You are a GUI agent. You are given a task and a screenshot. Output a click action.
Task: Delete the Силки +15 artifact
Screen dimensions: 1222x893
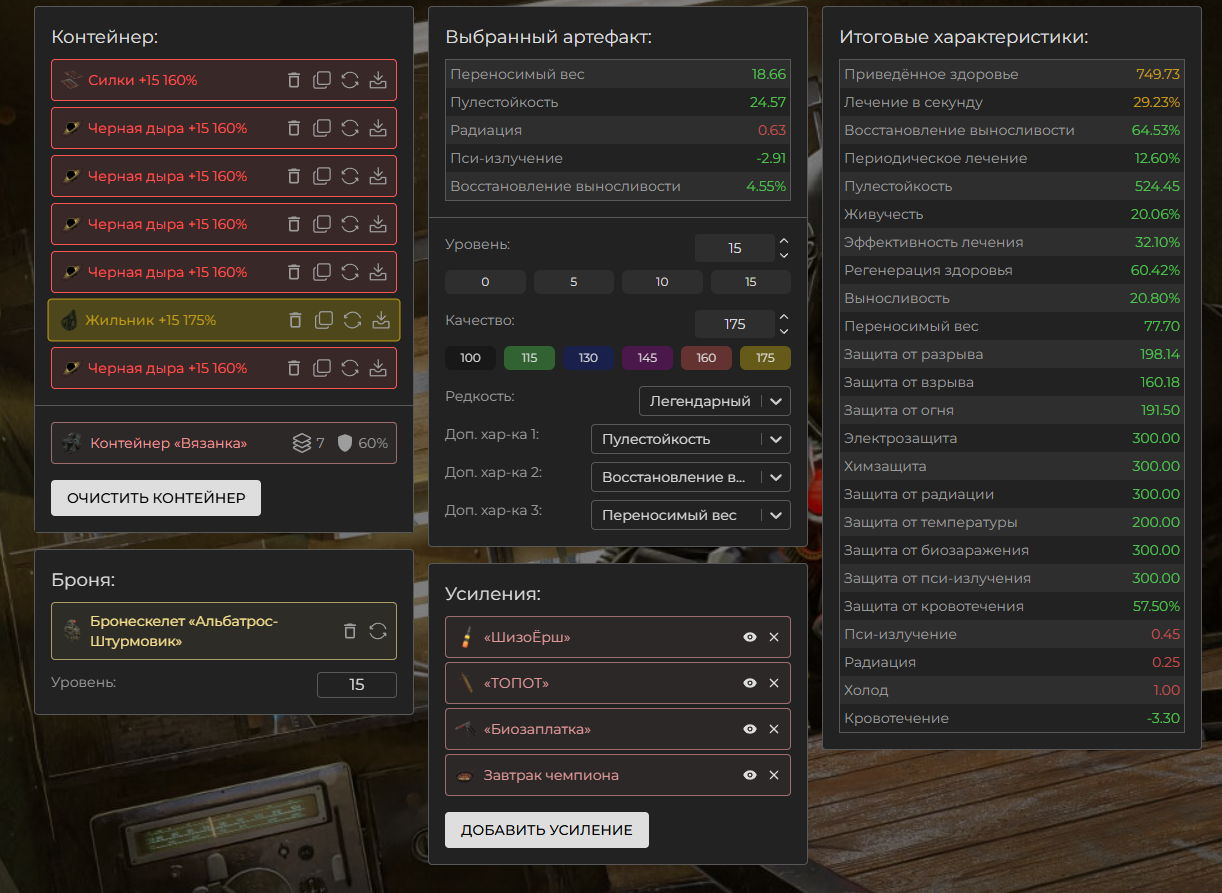point(294,80)
